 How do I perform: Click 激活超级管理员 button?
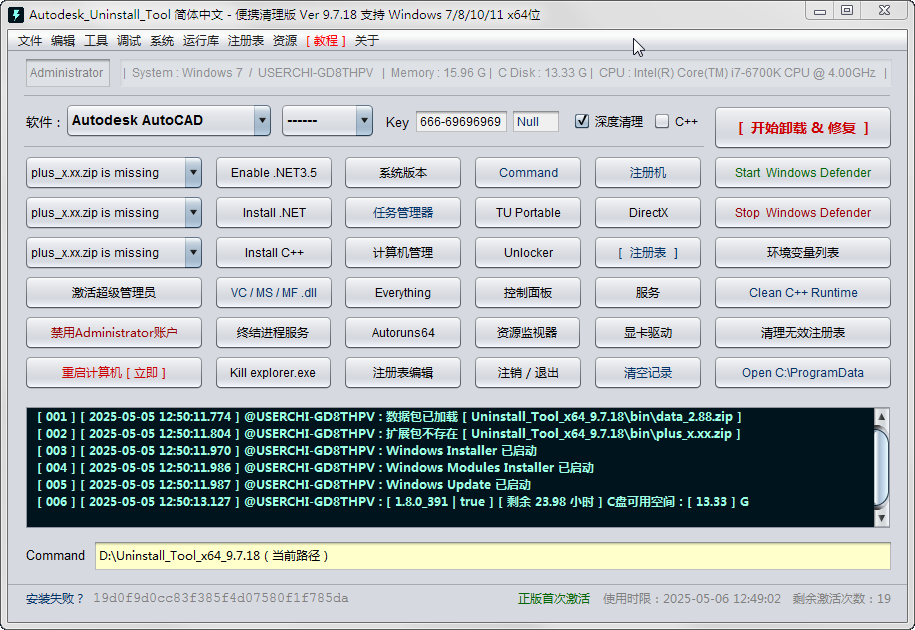(114, 292)
